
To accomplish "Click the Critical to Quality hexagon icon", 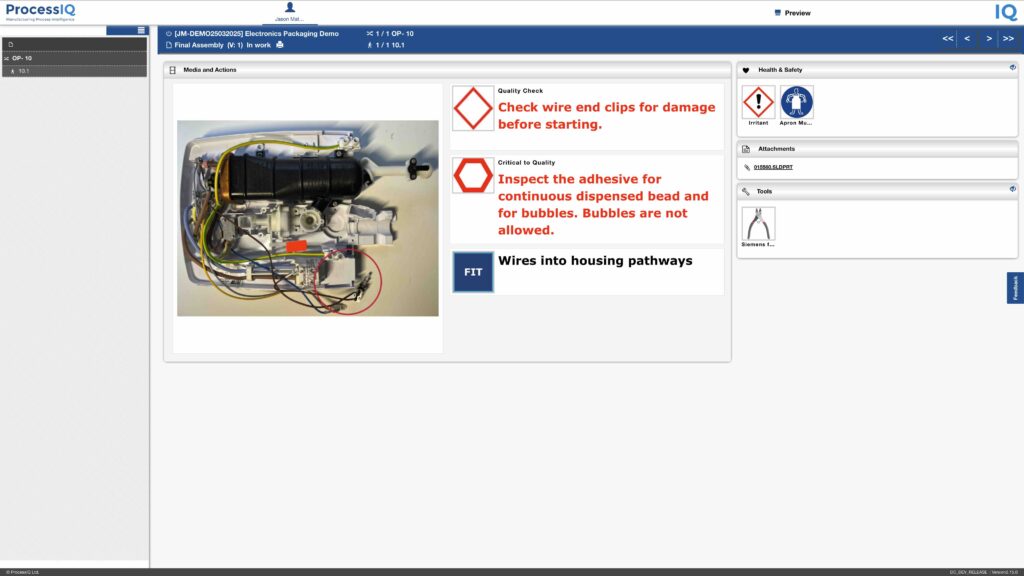I will click(x=473, y=176).
